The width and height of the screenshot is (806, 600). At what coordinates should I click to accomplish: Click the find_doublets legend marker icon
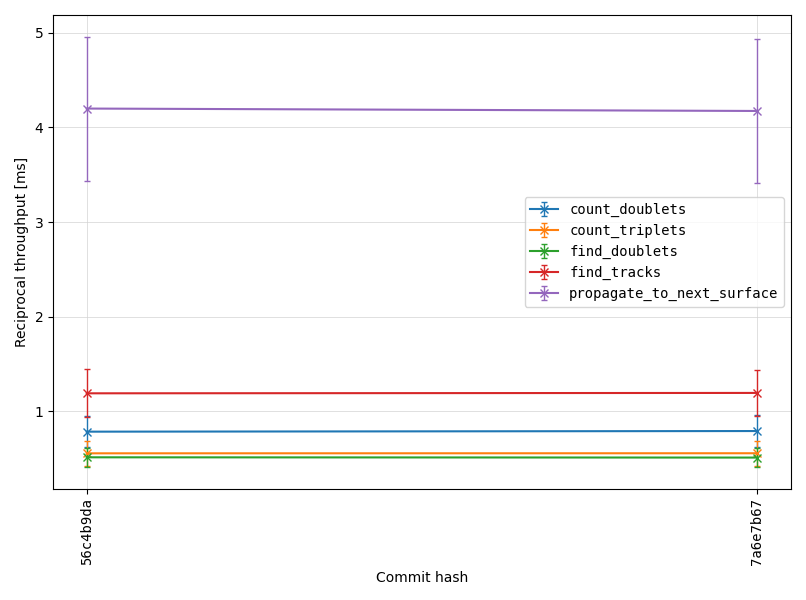pos(544,251)
